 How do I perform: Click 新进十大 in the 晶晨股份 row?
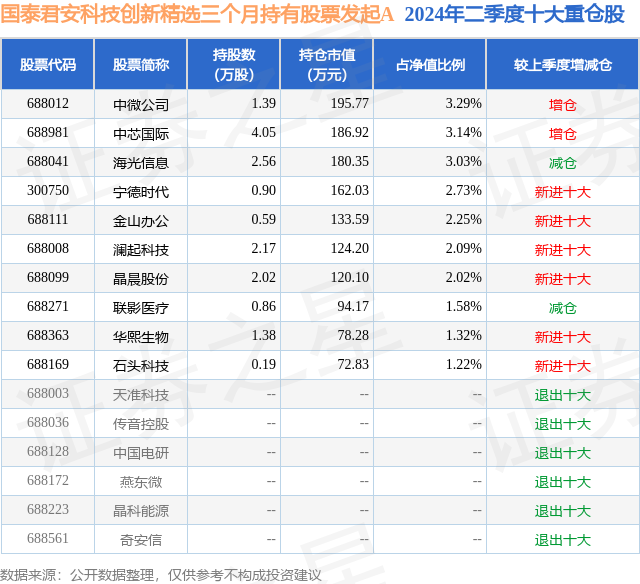[x=562, y=279]
